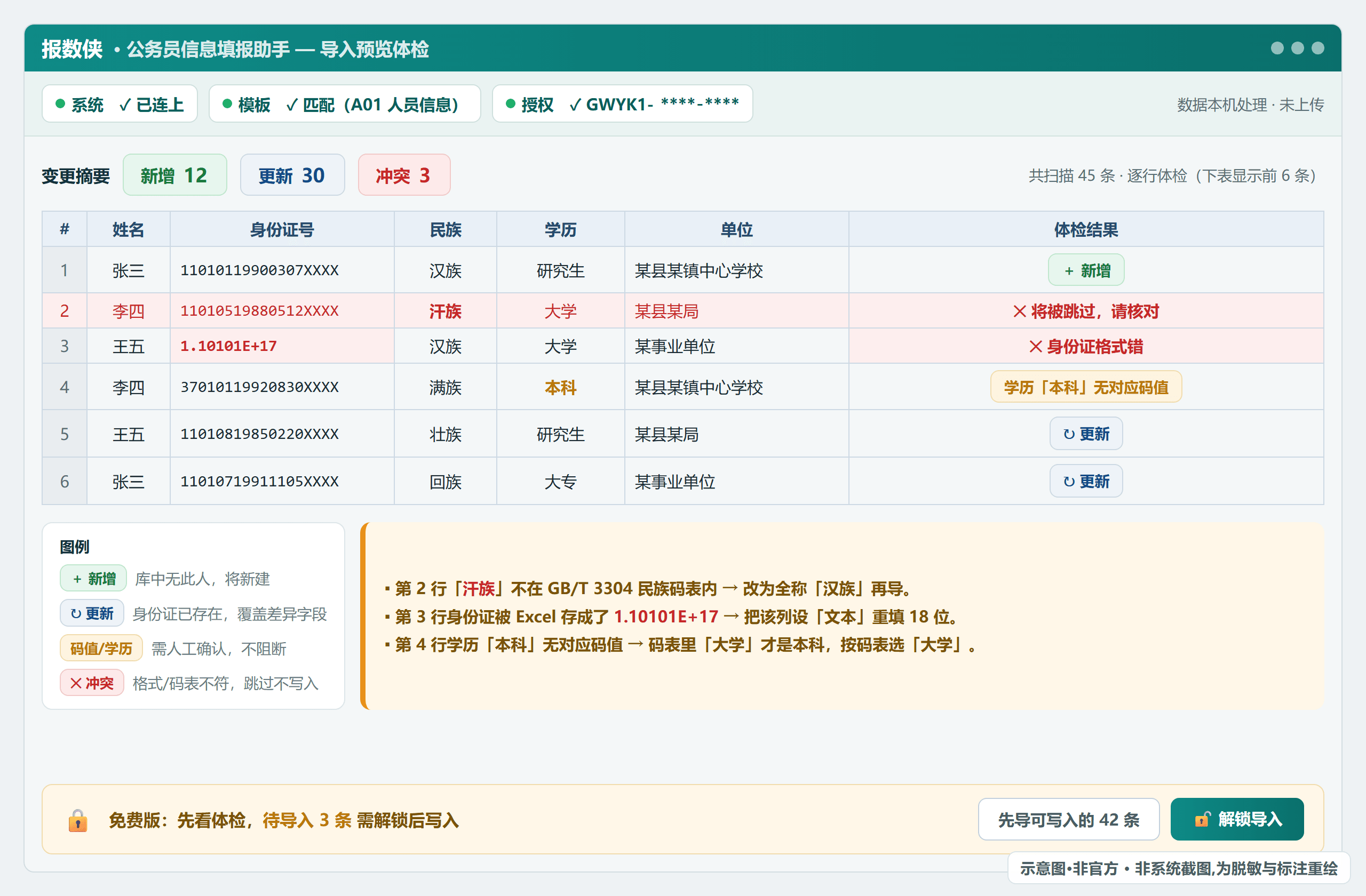
Task: Click the orange padlock icon in free-version bar
Action: 78,820
